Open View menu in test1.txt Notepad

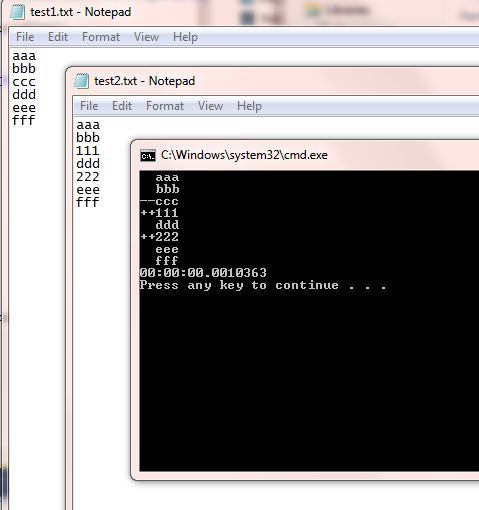click(146, 37)
